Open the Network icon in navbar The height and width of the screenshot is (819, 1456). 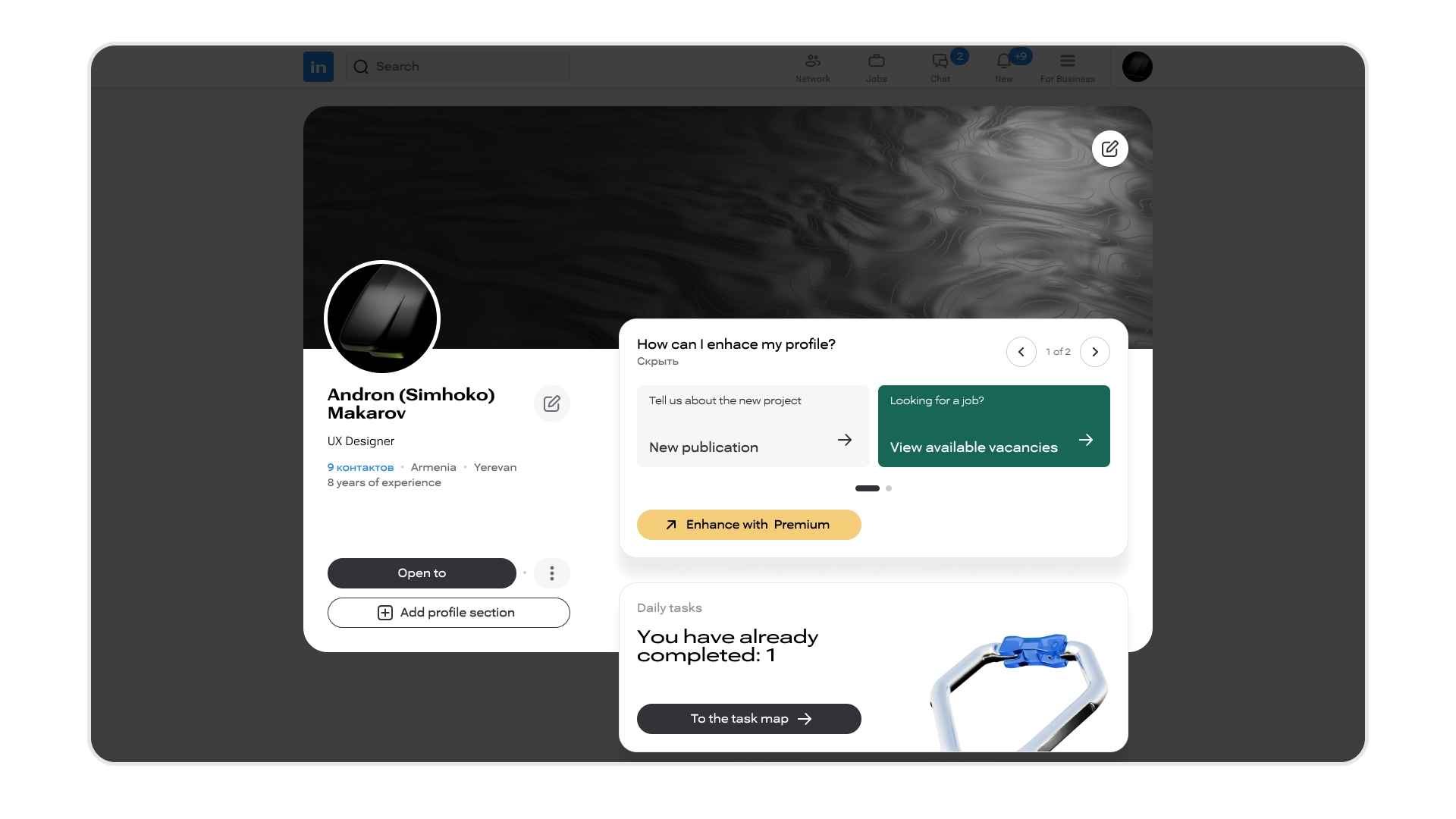pyautogui.click(x=813, y=67)
